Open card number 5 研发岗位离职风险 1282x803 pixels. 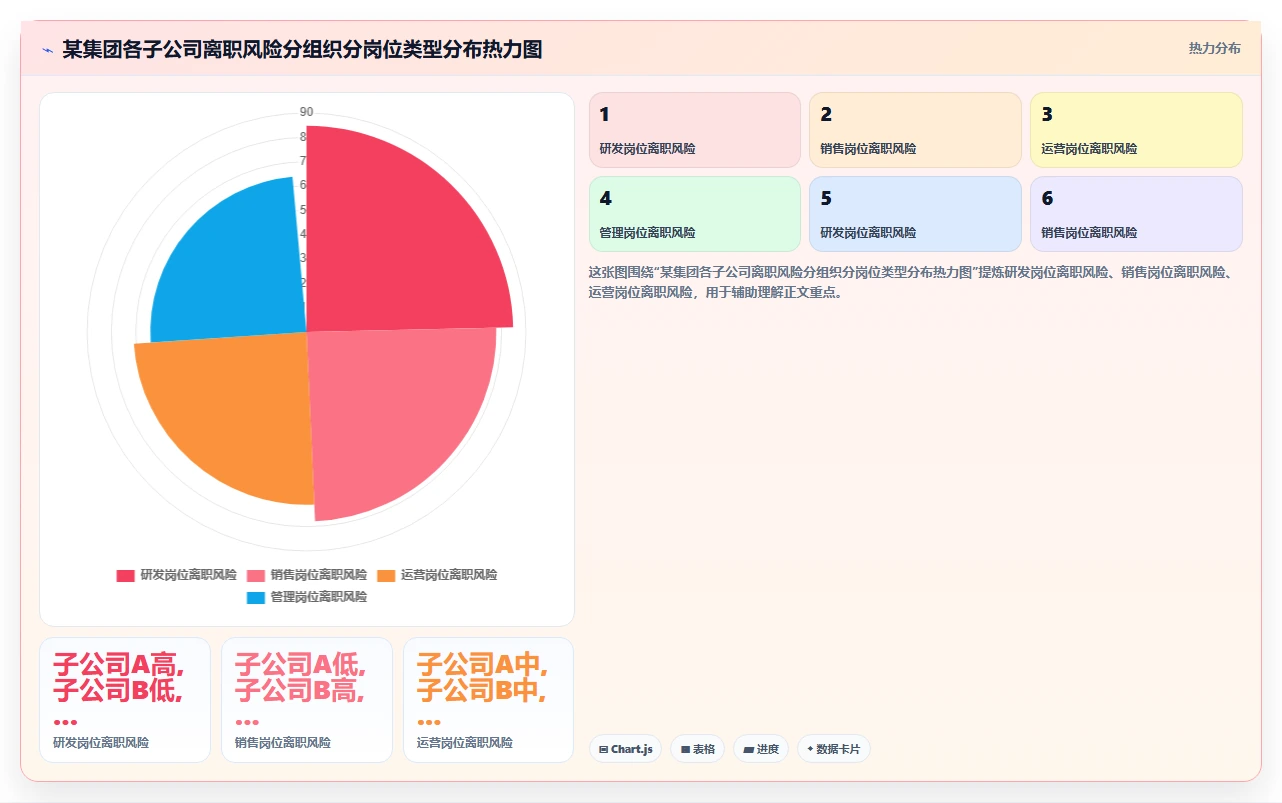tap(915, 214)
